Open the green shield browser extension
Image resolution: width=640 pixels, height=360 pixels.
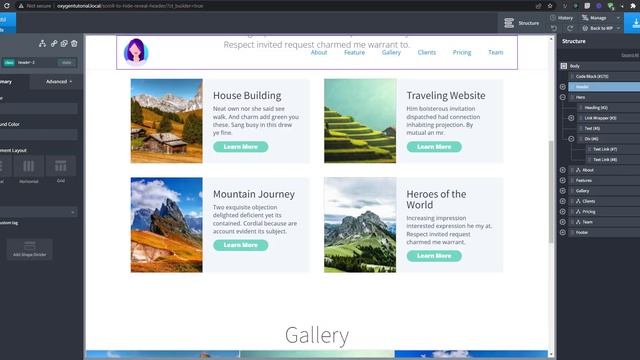611,6
